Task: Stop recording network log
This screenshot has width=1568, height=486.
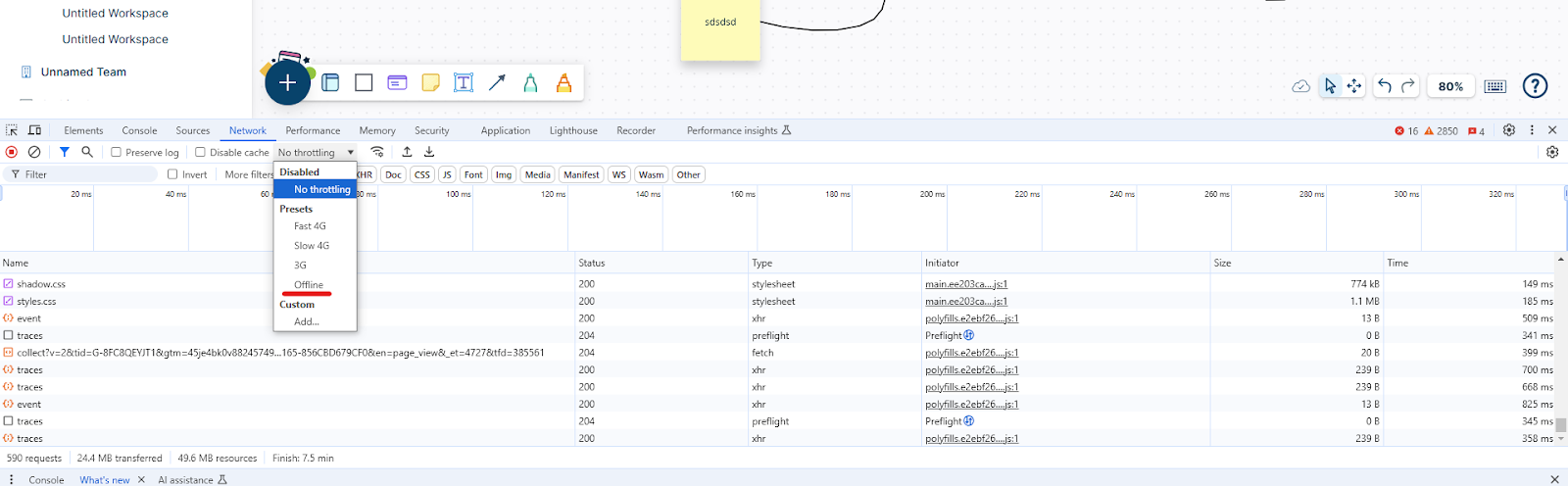Action: tap(12, 152)
